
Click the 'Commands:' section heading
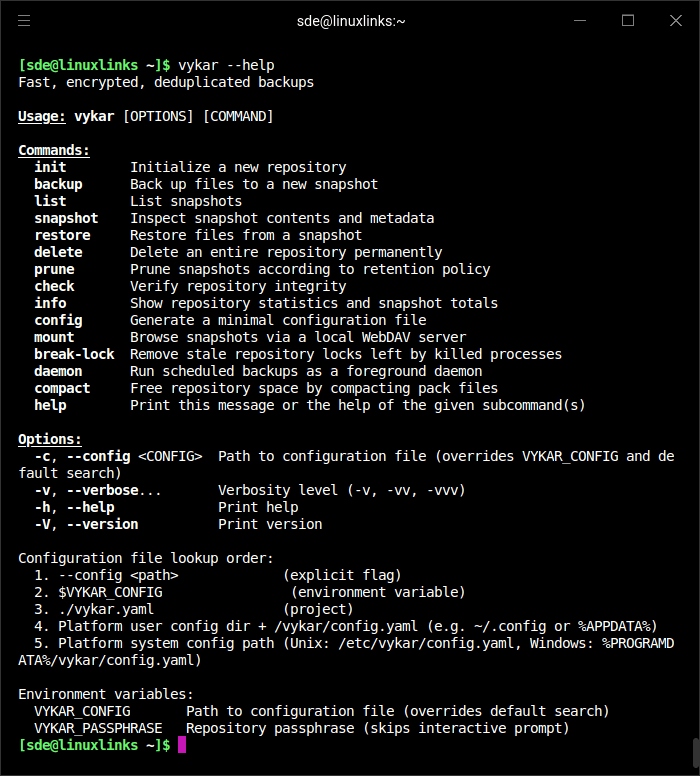(54, 150)
